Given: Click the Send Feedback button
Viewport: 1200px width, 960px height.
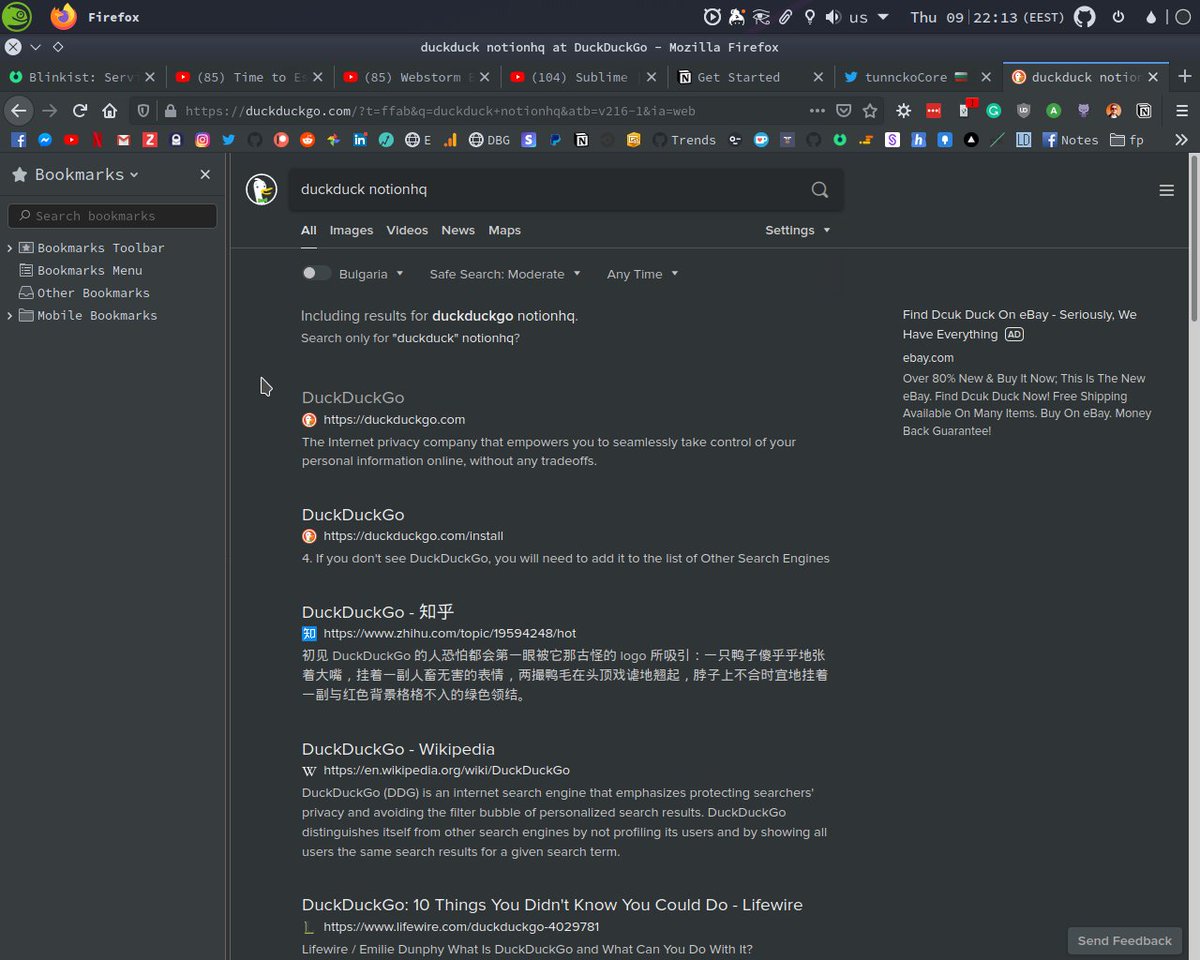Looking at the screenshot, I should (1124, 940).
